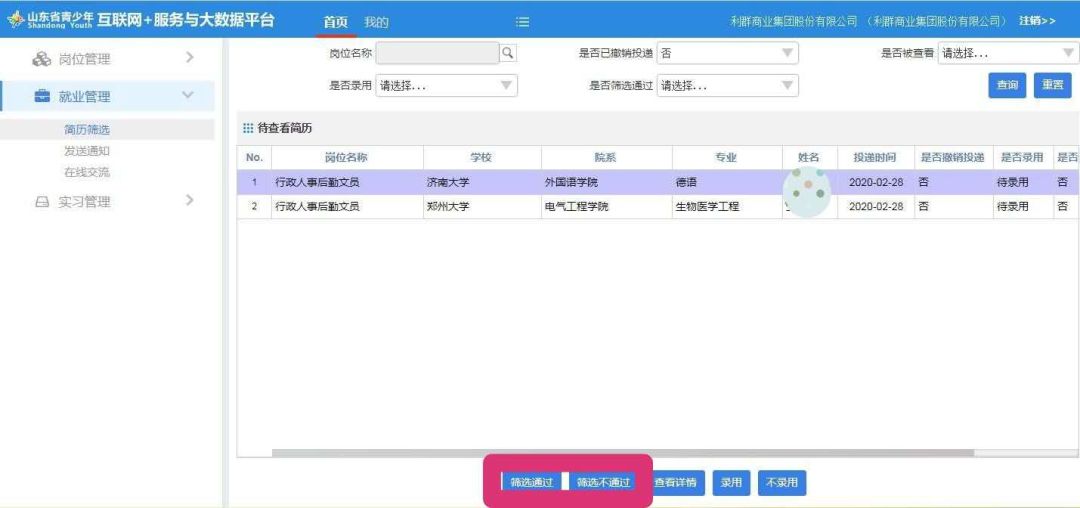Click the 实习管理 sidebar icon

click(x=41, y=202)
